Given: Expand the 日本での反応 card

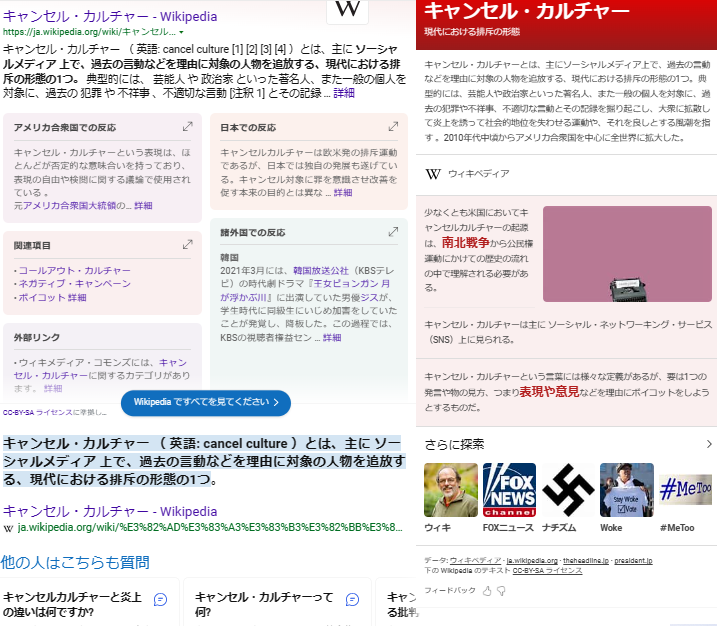Looking at the screenshot, I should pos(393,126).
